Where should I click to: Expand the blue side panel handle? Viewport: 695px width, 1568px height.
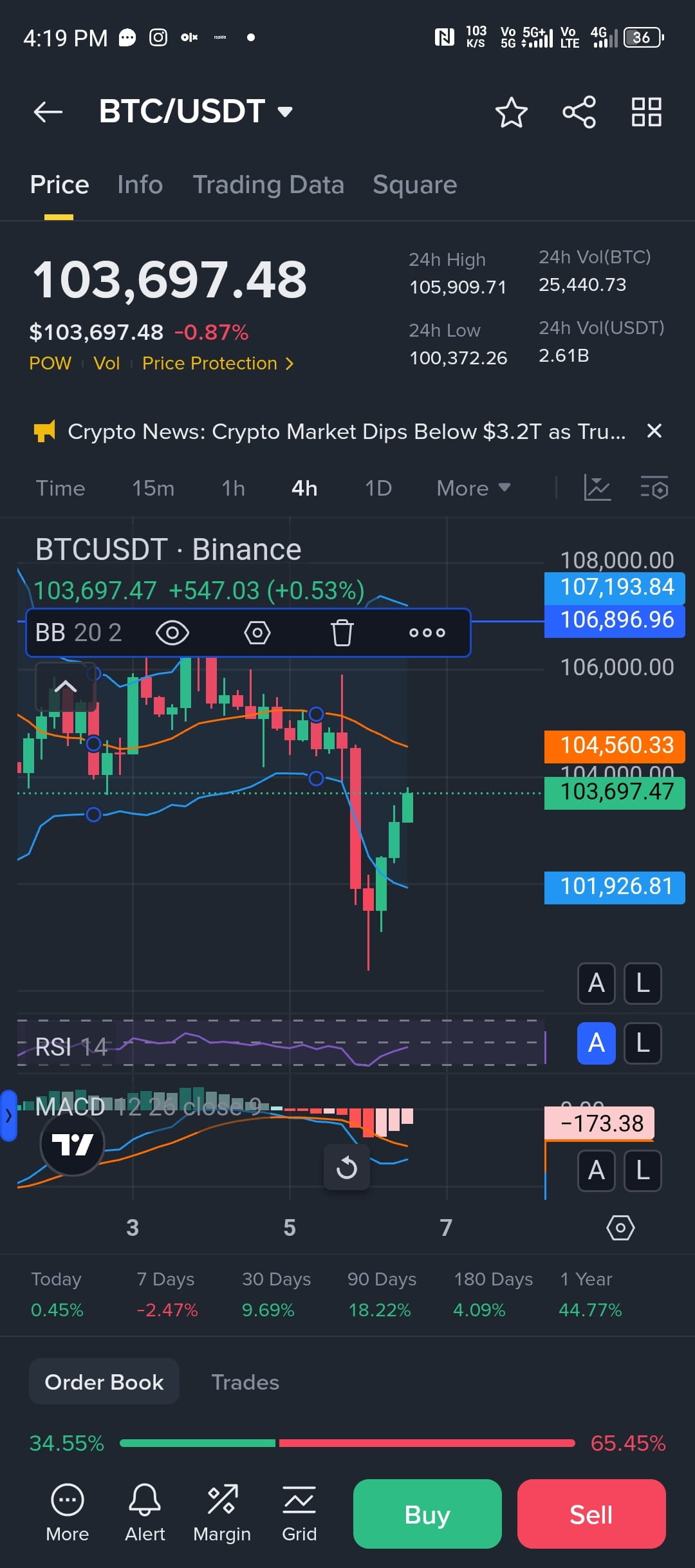[8, 1115]
